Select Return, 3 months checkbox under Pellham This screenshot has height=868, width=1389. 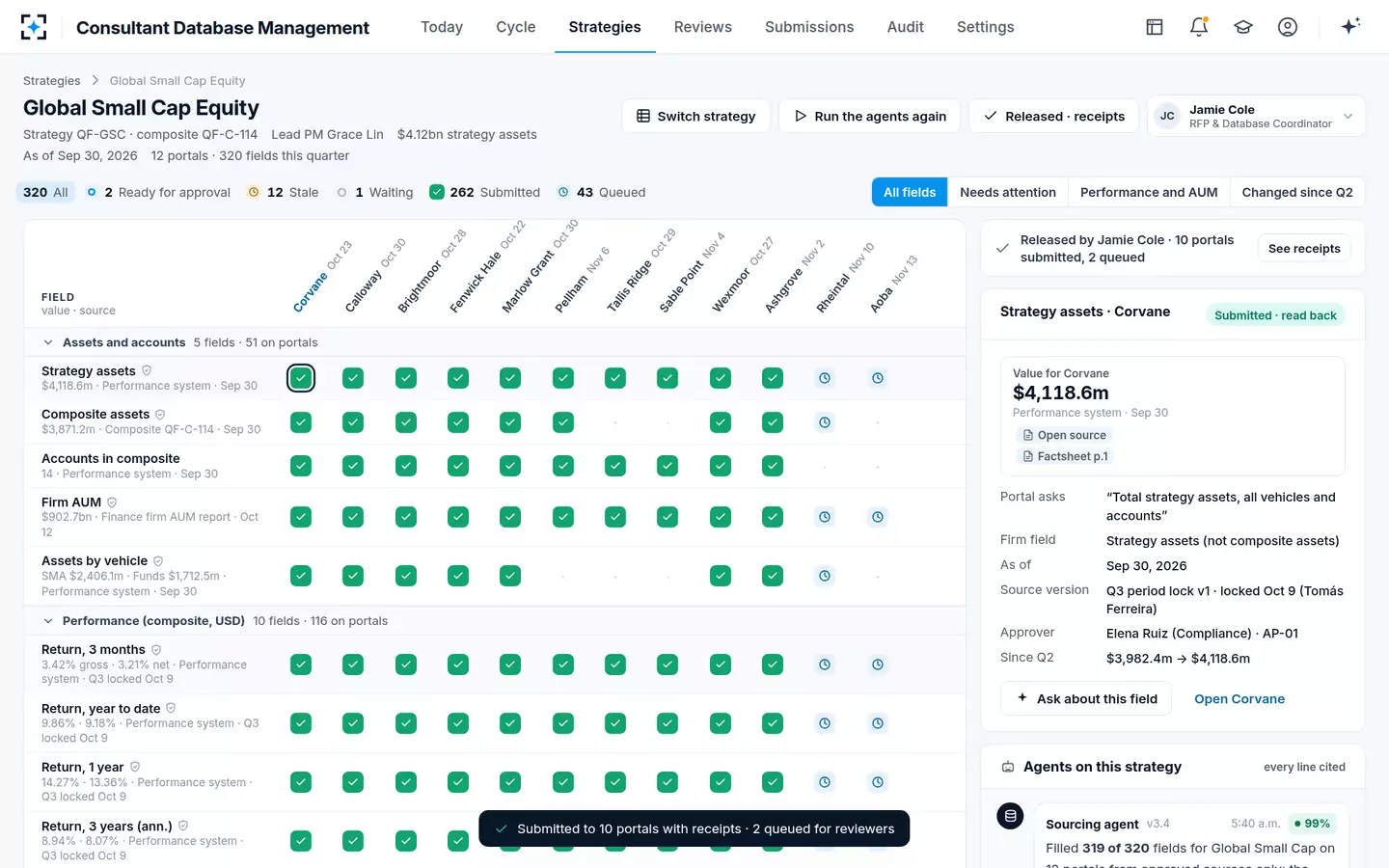[x=563, y=665]
